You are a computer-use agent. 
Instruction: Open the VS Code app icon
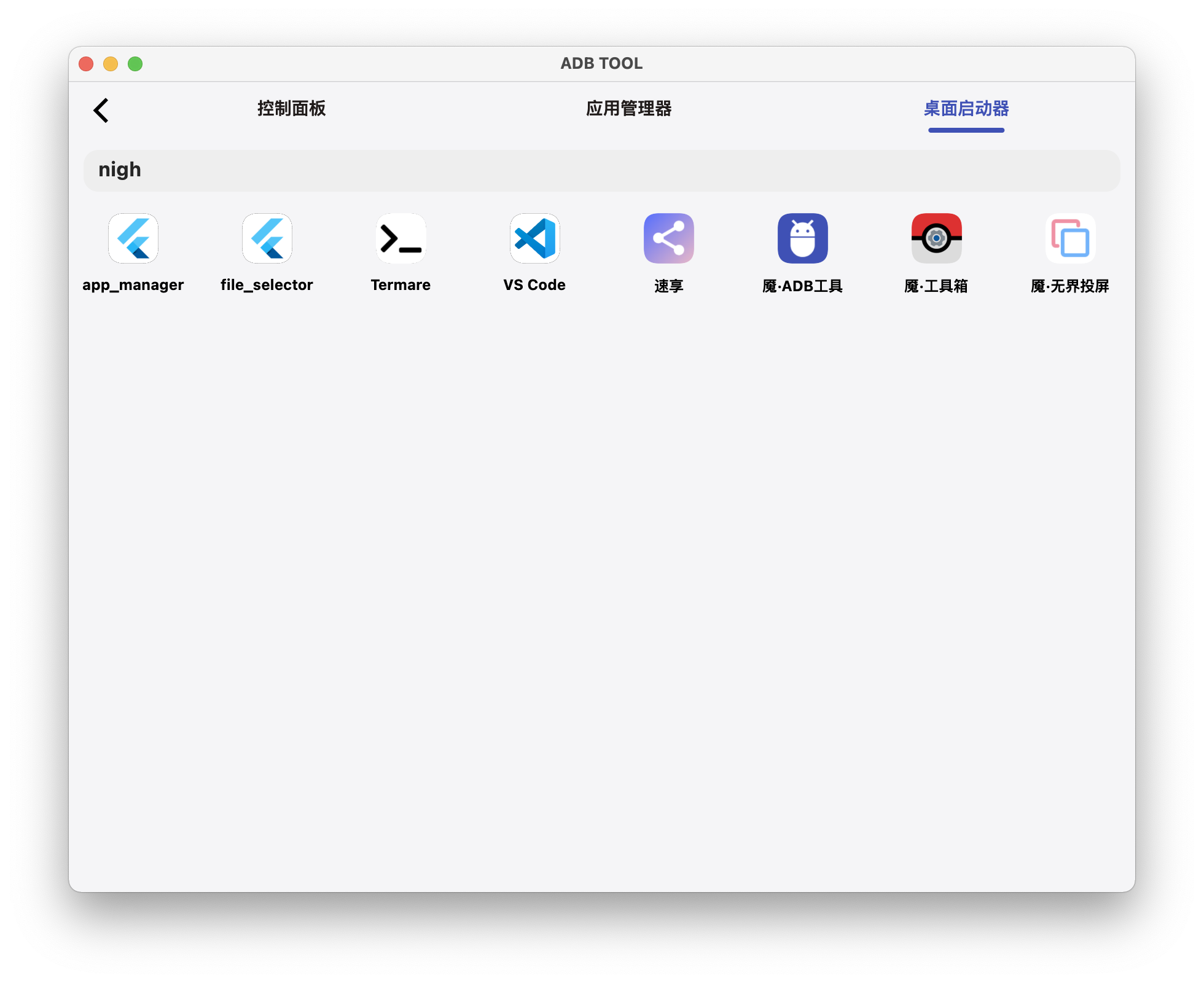534,238
